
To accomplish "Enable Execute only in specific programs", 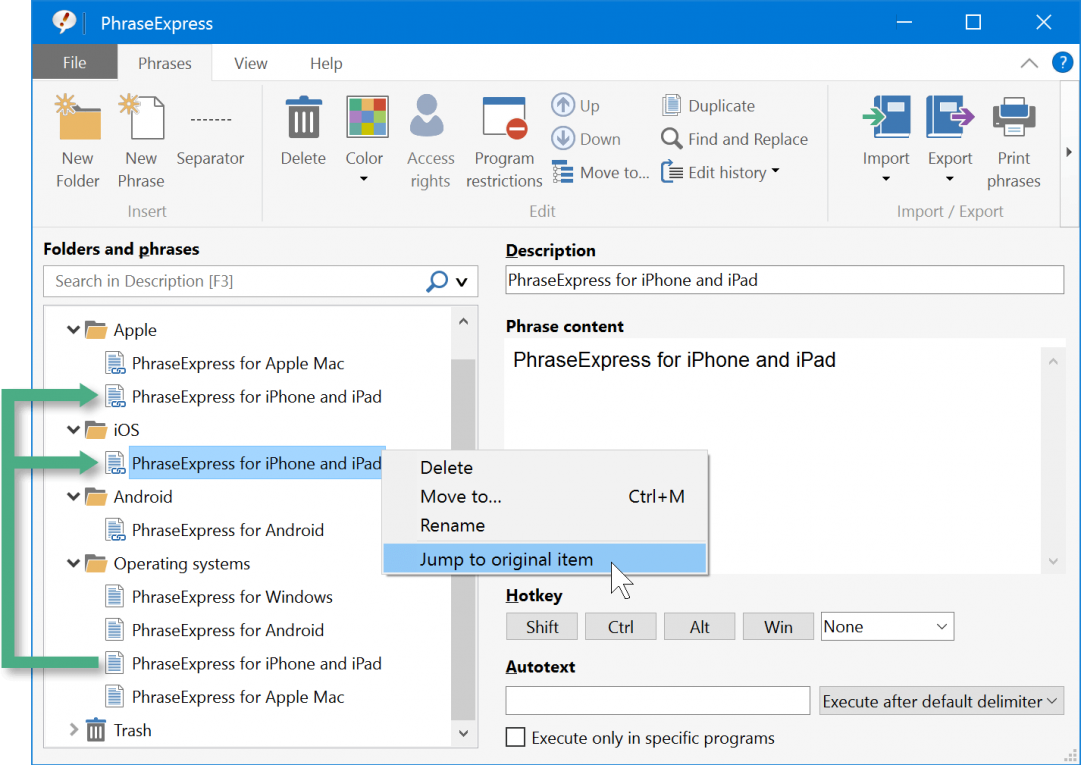I will pyautogui.click(x=515, y=737).
